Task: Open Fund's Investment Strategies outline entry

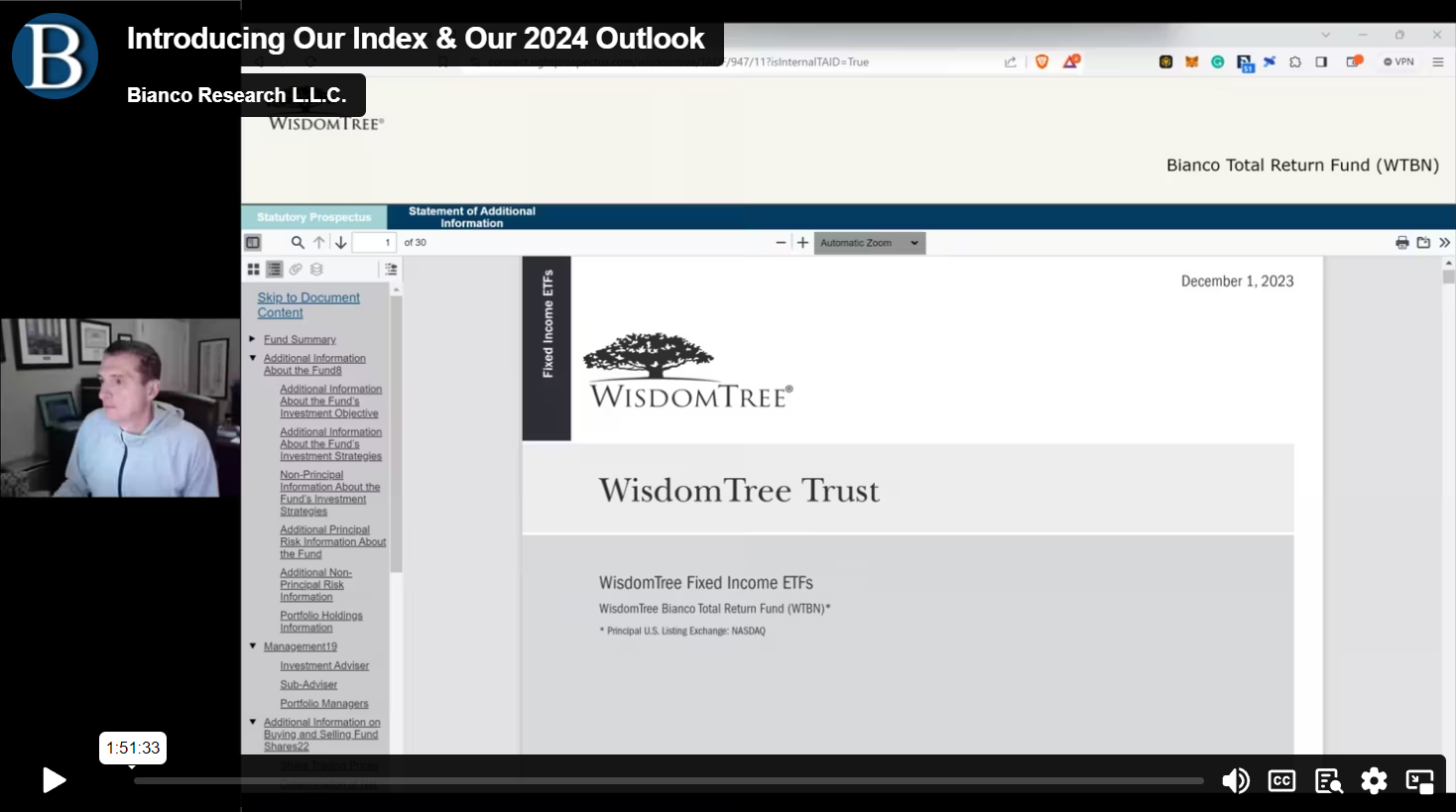Action: (x=330, y=444)
